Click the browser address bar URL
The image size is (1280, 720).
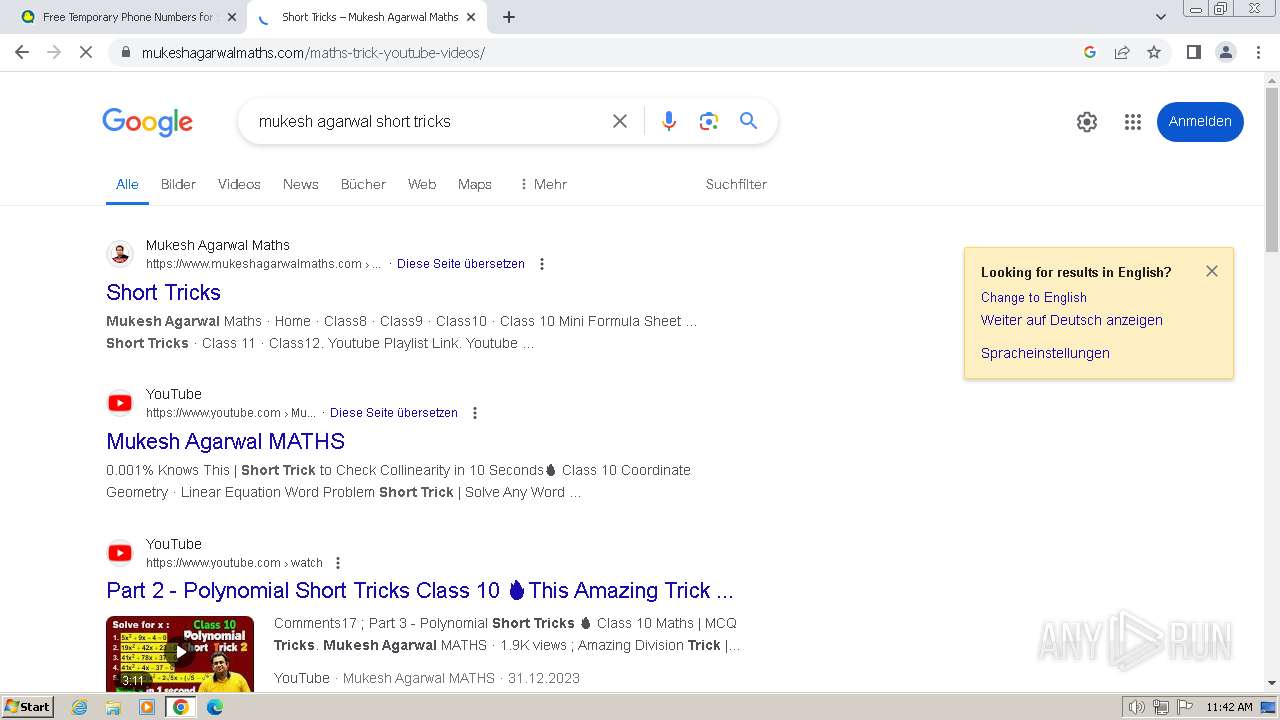(313, 52)
